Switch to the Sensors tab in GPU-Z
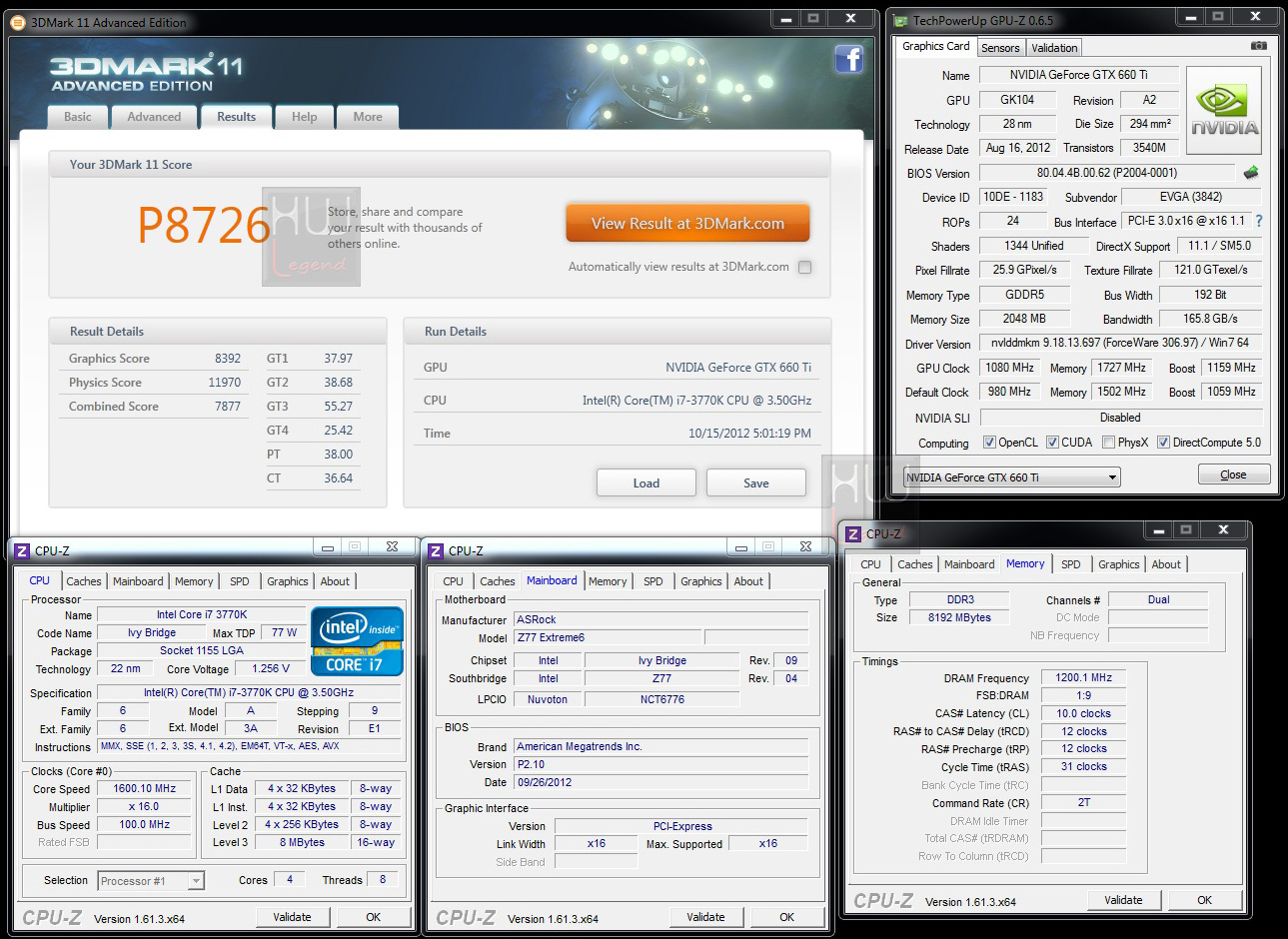The image size is (1288, 939). (1000, 48)
